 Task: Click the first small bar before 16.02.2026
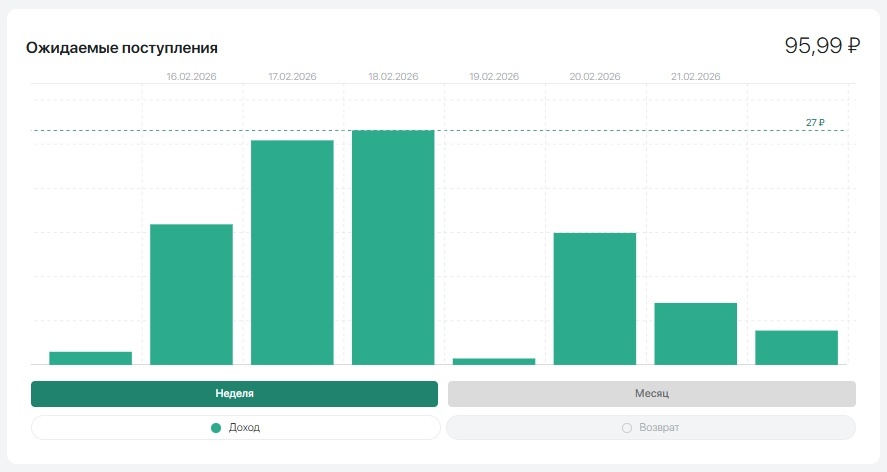pos(91,358)
